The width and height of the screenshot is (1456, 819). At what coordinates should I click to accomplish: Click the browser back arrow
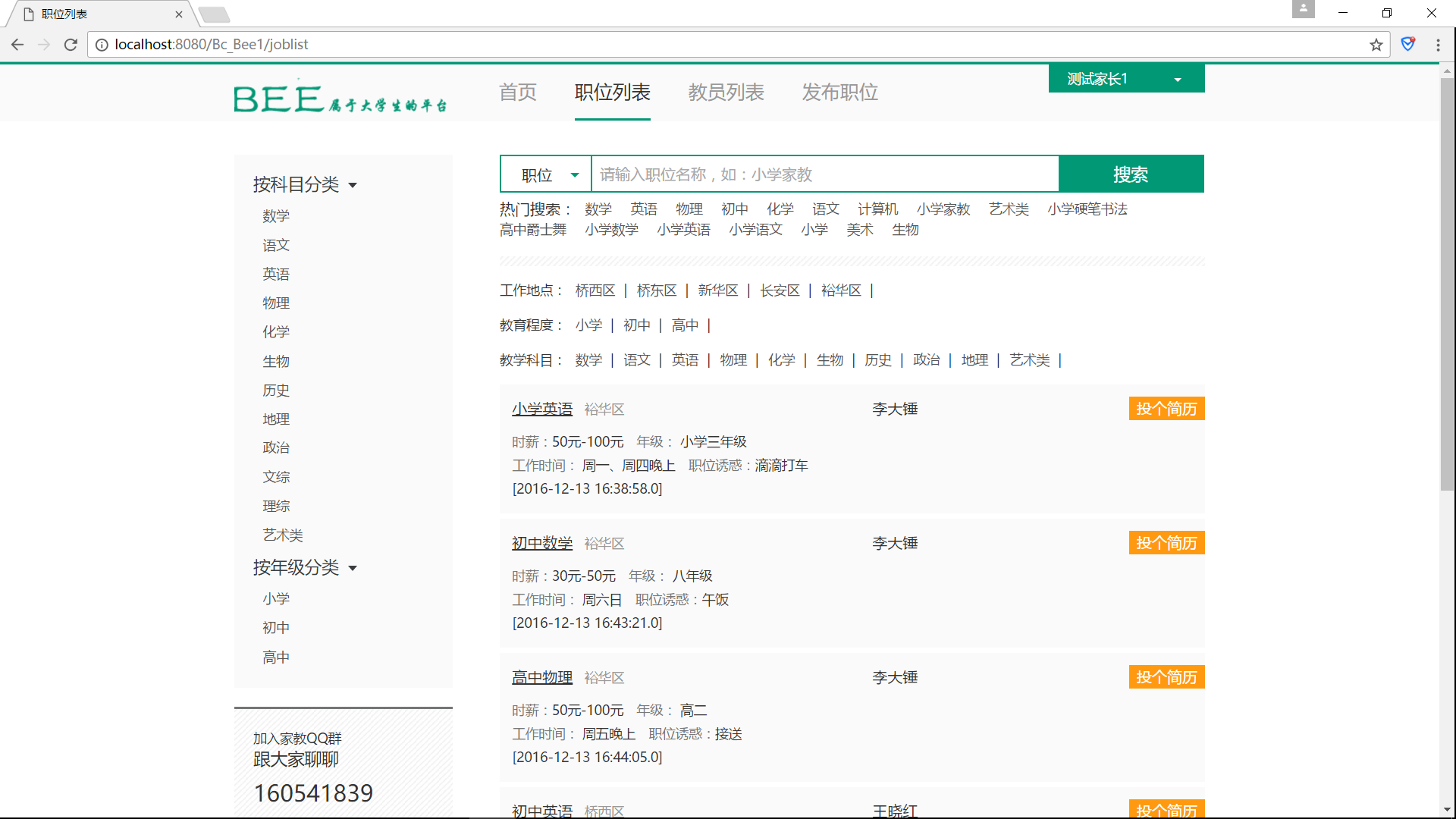[x=17, y=45]
